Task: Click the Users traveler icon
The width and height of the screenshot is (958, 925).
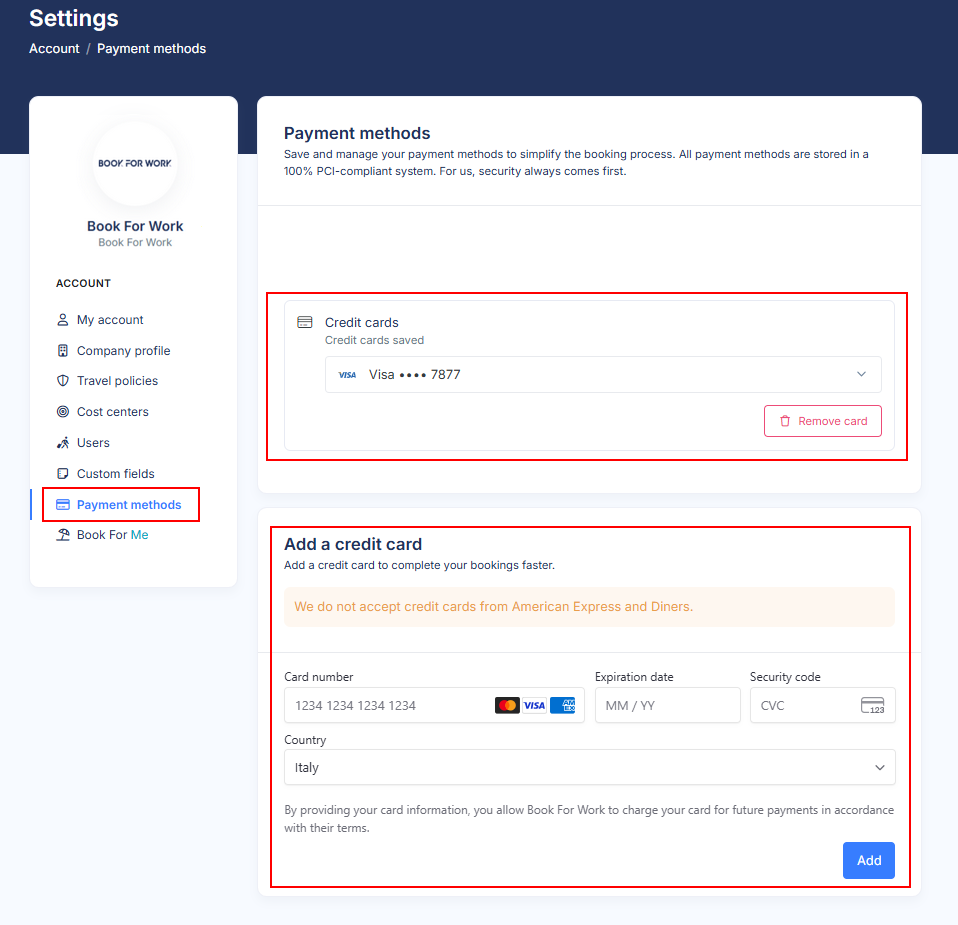Action: 63,443
